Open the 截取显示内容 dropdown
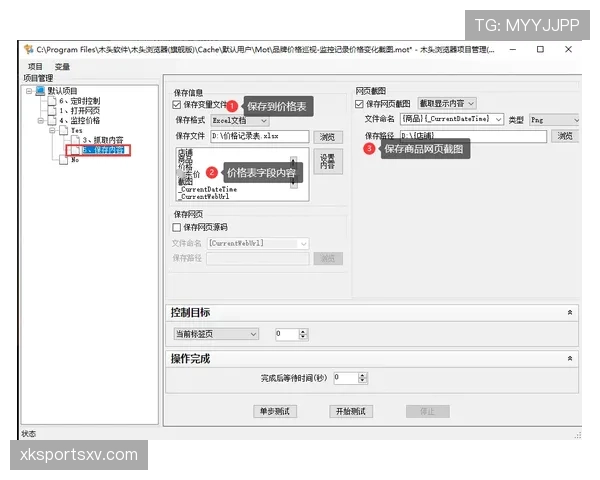This screenshot has height=480, width=600. tap(447, 103)
